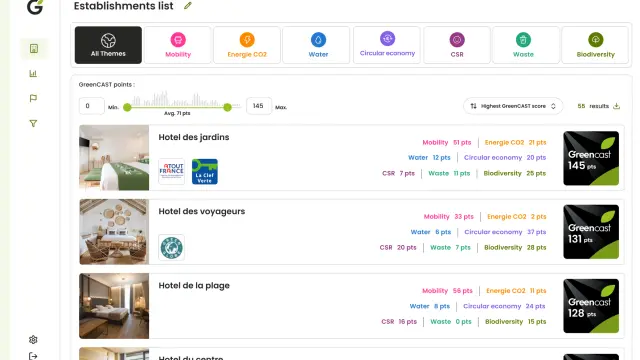Click the Atout France label badge

click(171, 171)
